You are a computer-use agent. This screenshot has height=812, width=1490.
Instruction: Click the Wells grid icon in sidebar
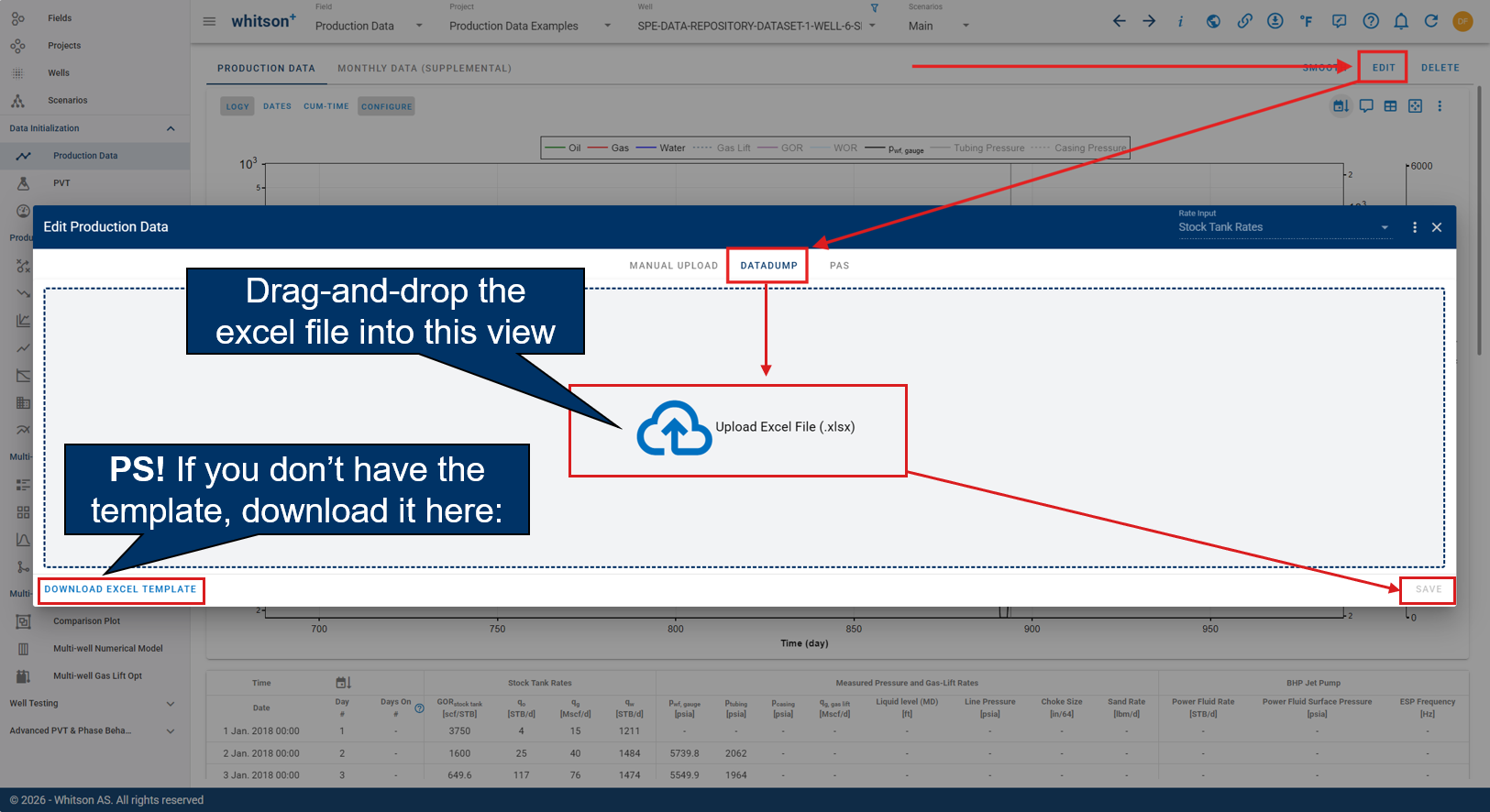pos(17,73)
